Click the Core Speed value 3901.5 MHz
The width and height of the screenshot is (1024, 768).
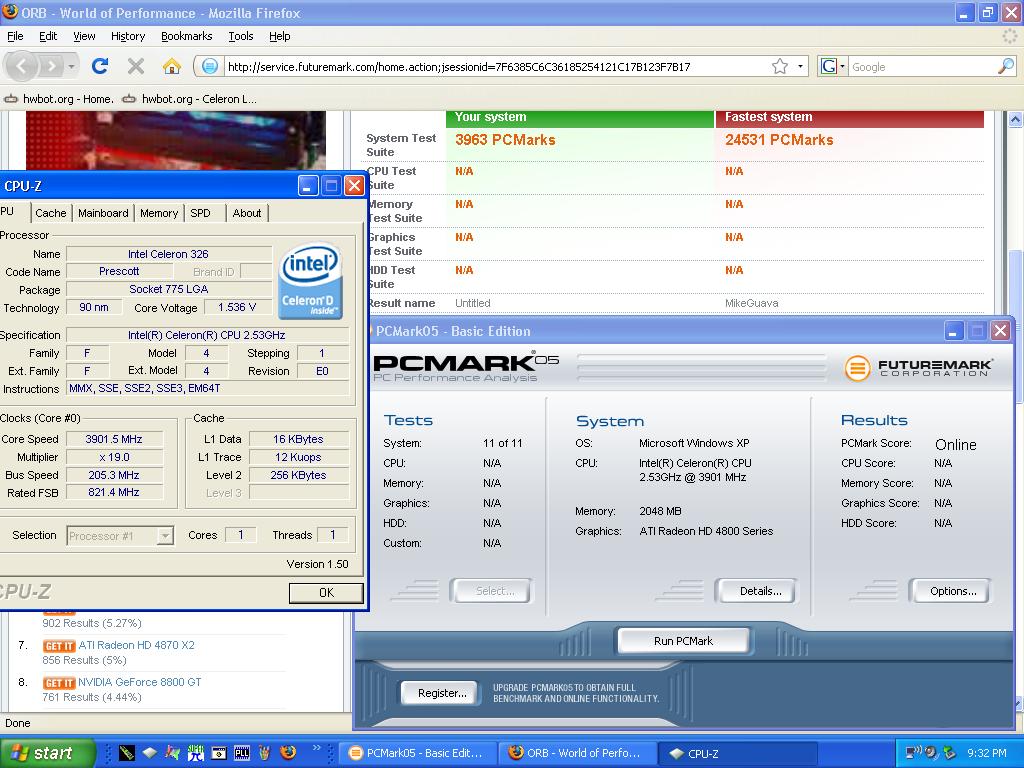click(x=114, y=440)
